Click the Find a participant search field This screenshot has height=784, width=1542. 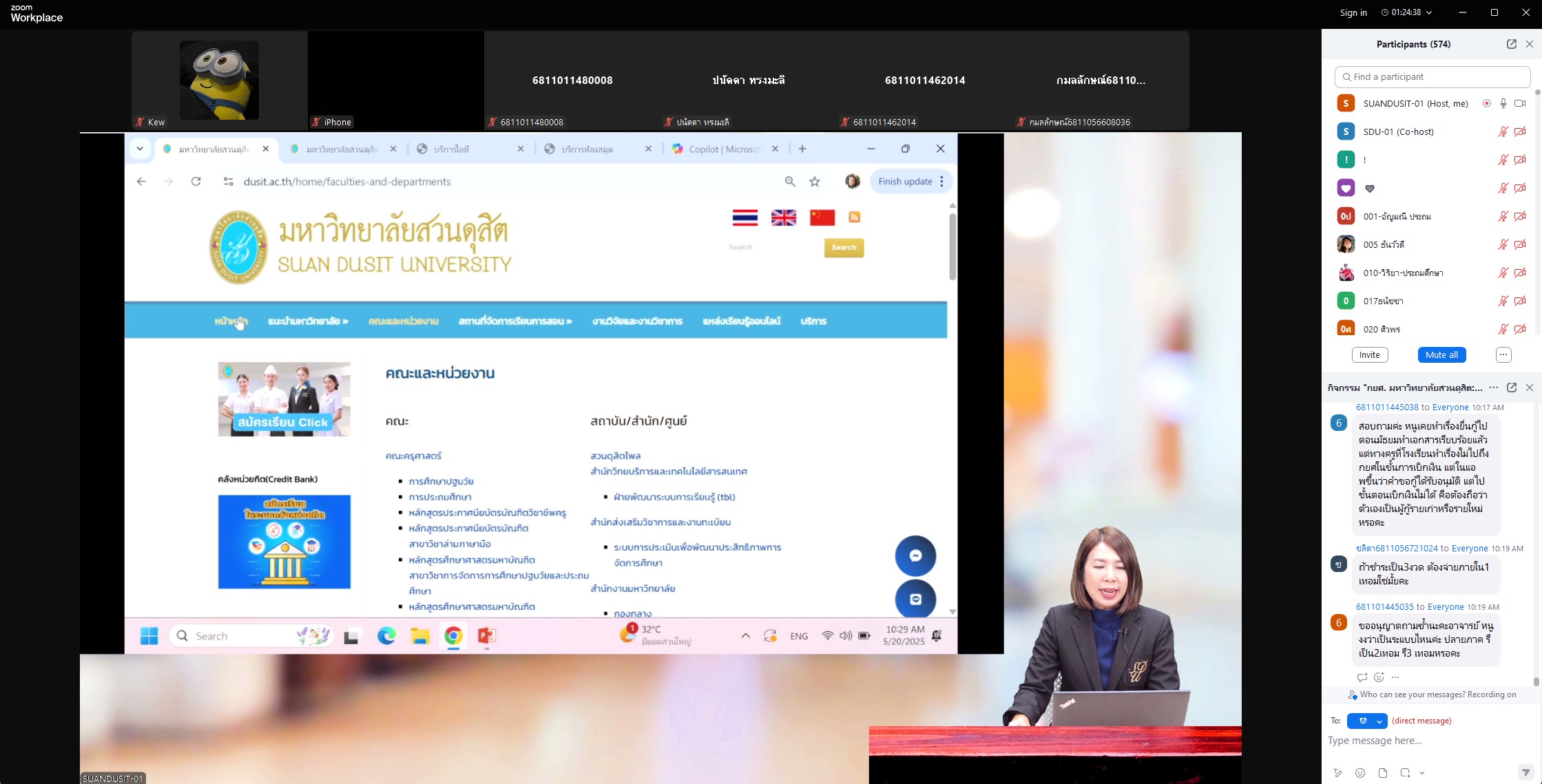point(1432,77)
